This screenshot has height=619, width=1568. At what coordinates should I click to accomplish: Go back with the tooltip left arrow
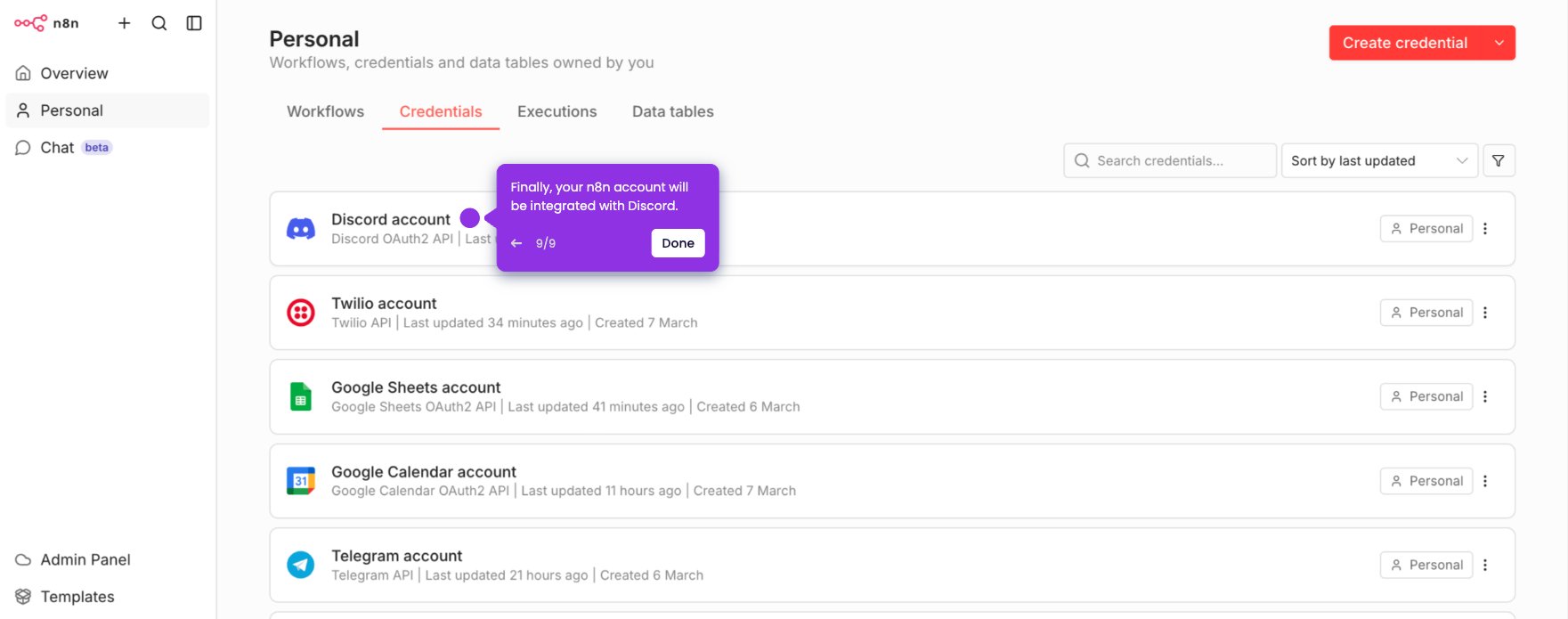click(516, 243)
